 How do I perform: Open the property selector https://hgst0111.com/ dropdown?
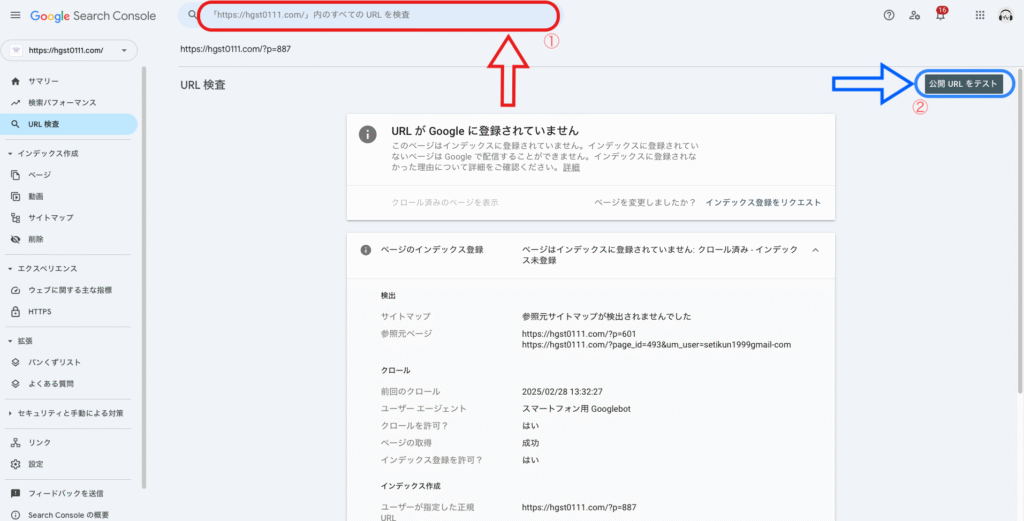[x=69, y=50]
